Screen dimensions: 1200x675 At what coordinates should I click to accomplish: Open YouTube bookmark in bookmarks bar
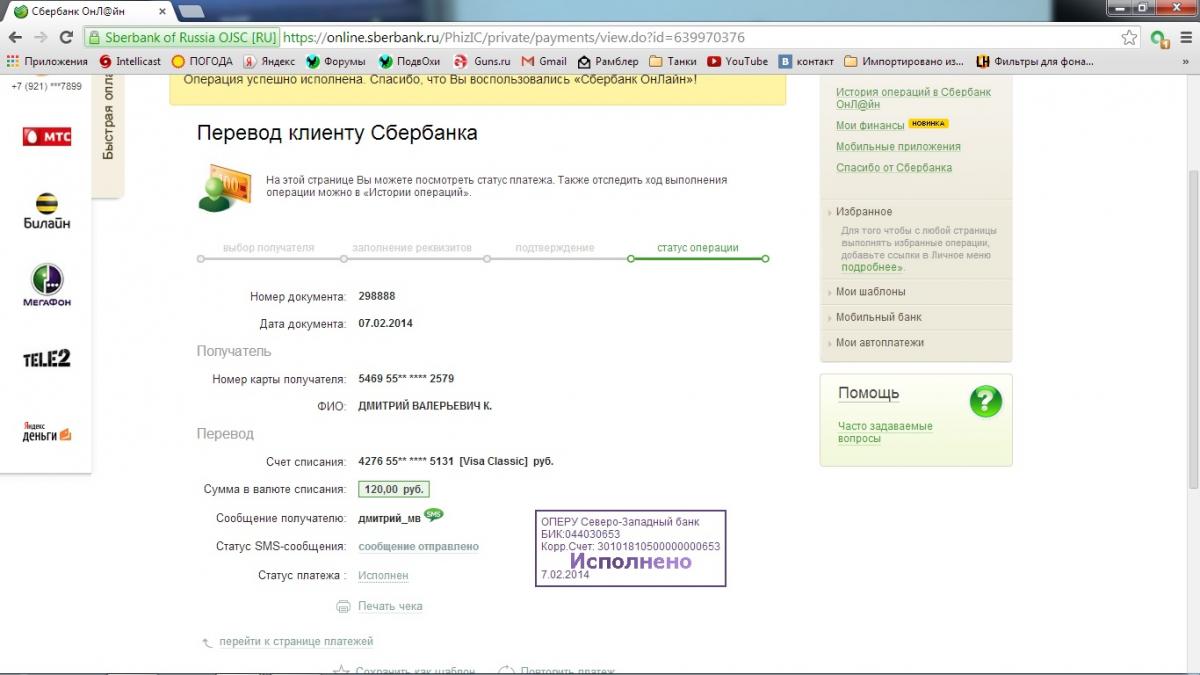738,61
